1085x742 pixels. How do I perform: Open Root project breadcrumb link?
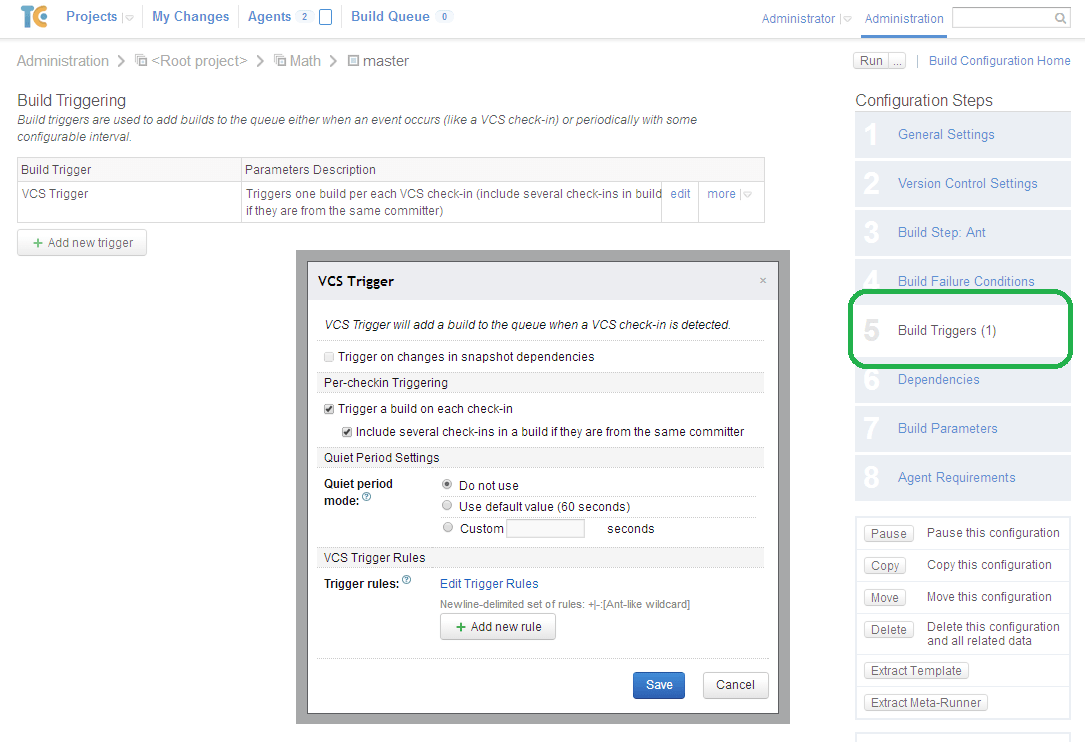pos(199,61)
